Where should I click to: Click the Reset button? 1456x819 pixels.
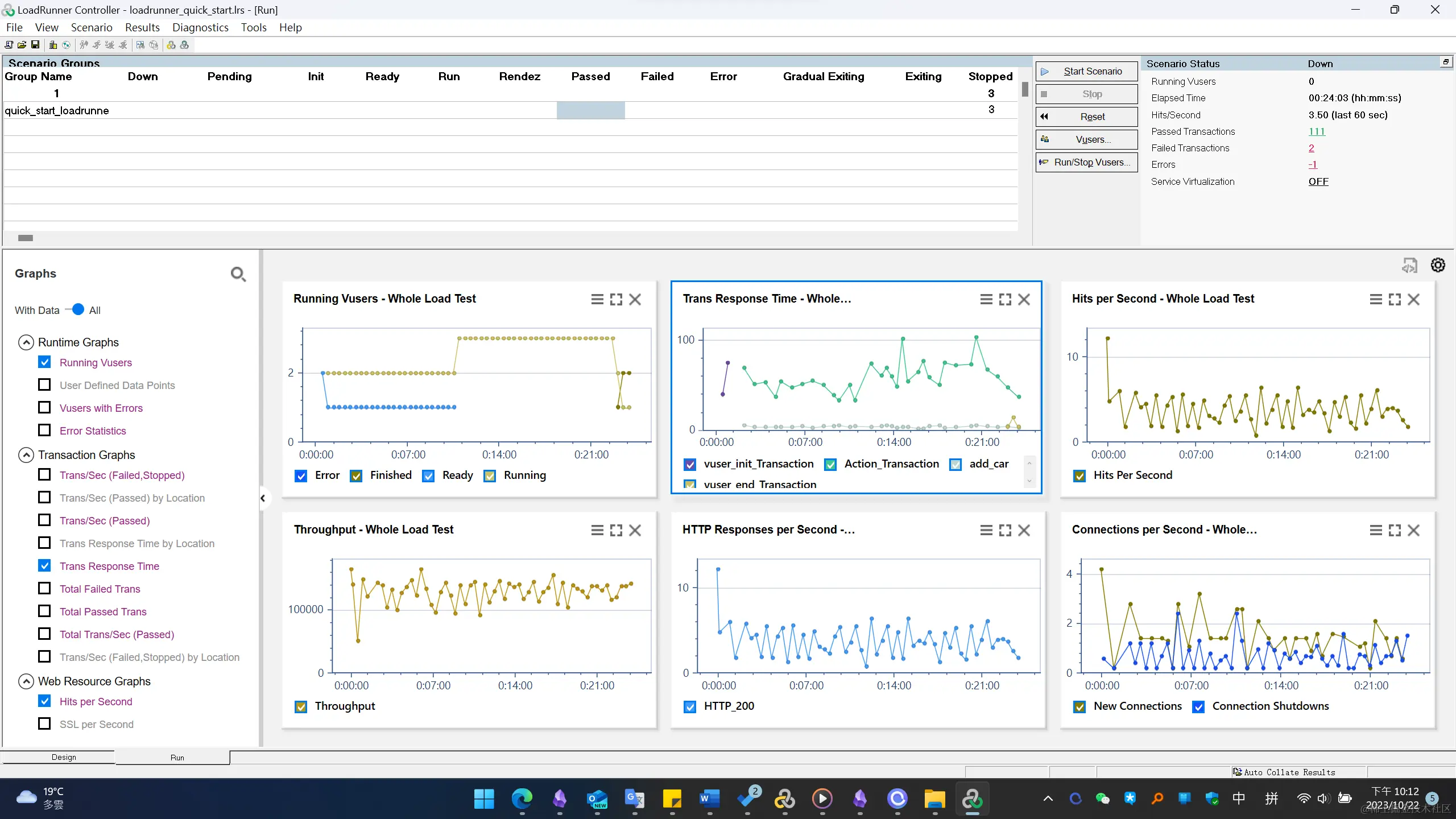coord(1086,117)
